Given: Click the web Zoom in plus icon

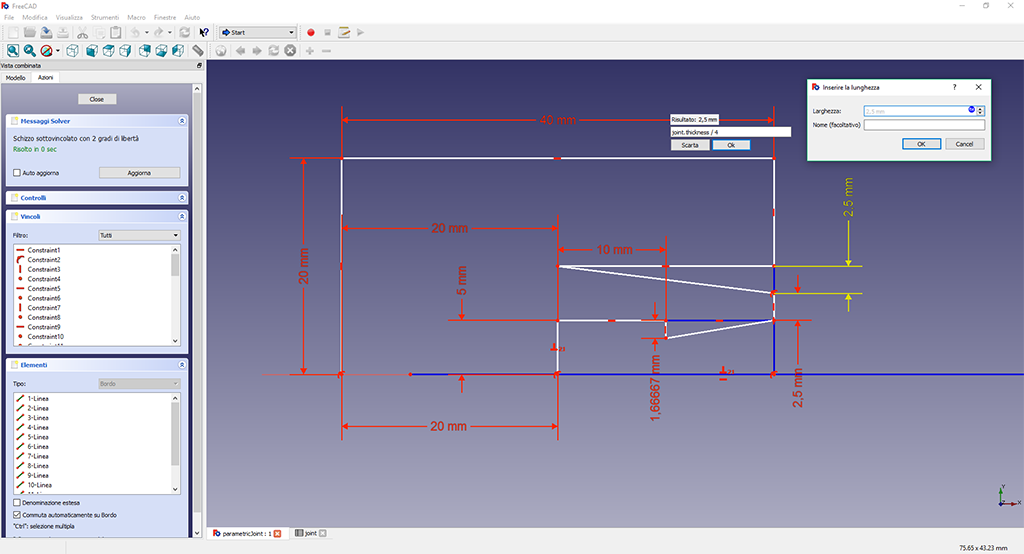Looking at the screenshot, I should tap(310, 50).
